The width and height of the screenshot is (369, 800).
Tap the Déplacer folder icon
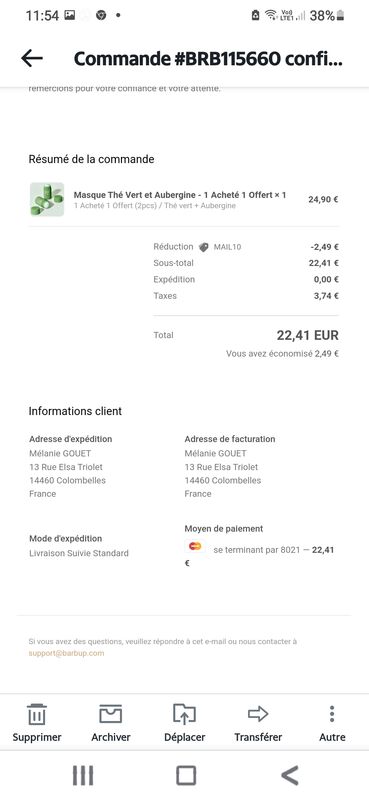pyautogui.click(x=184, y=714)
